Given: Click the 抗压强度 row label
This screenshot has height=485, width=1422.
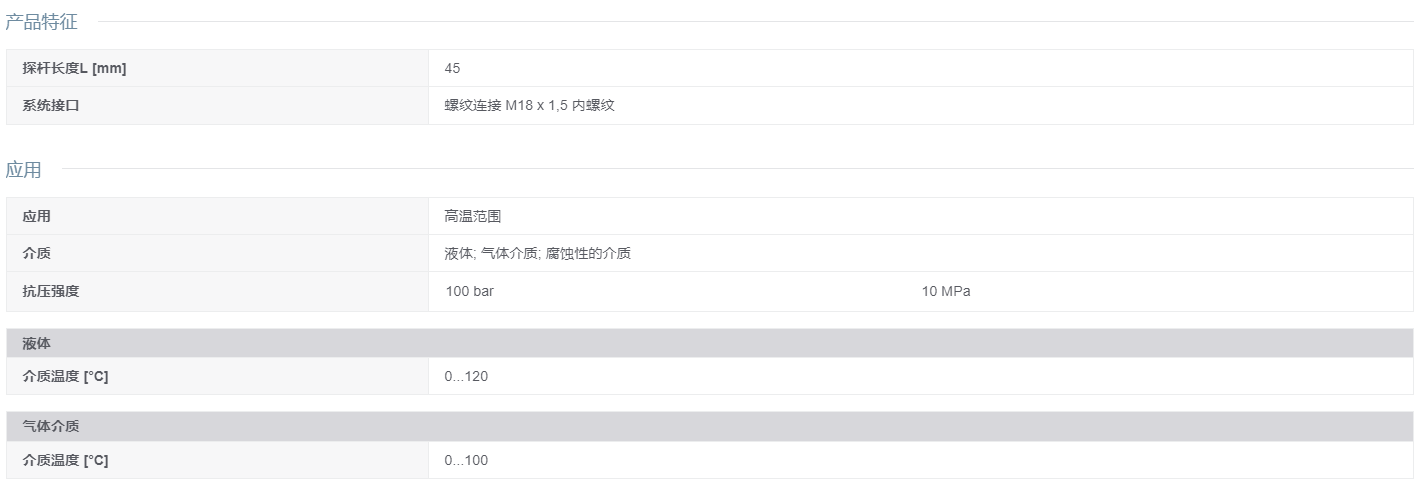Looking at the screenshot, I should pyautogui.click(x=50, y=291).
